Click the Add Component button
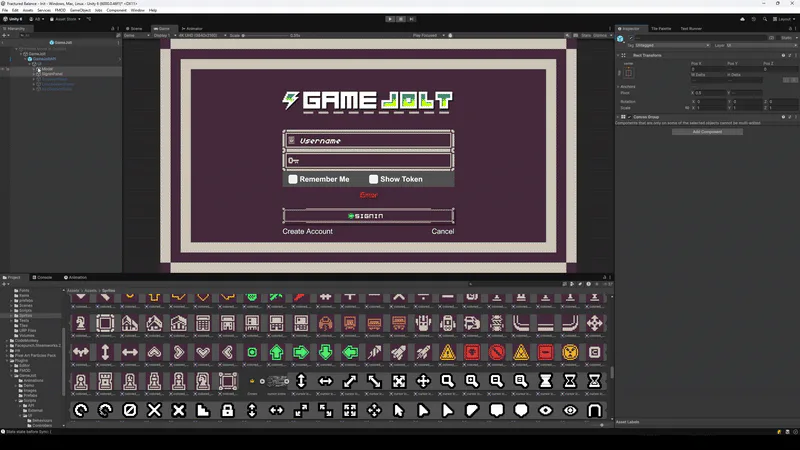 pyautogui.click(x=707, y=132)
